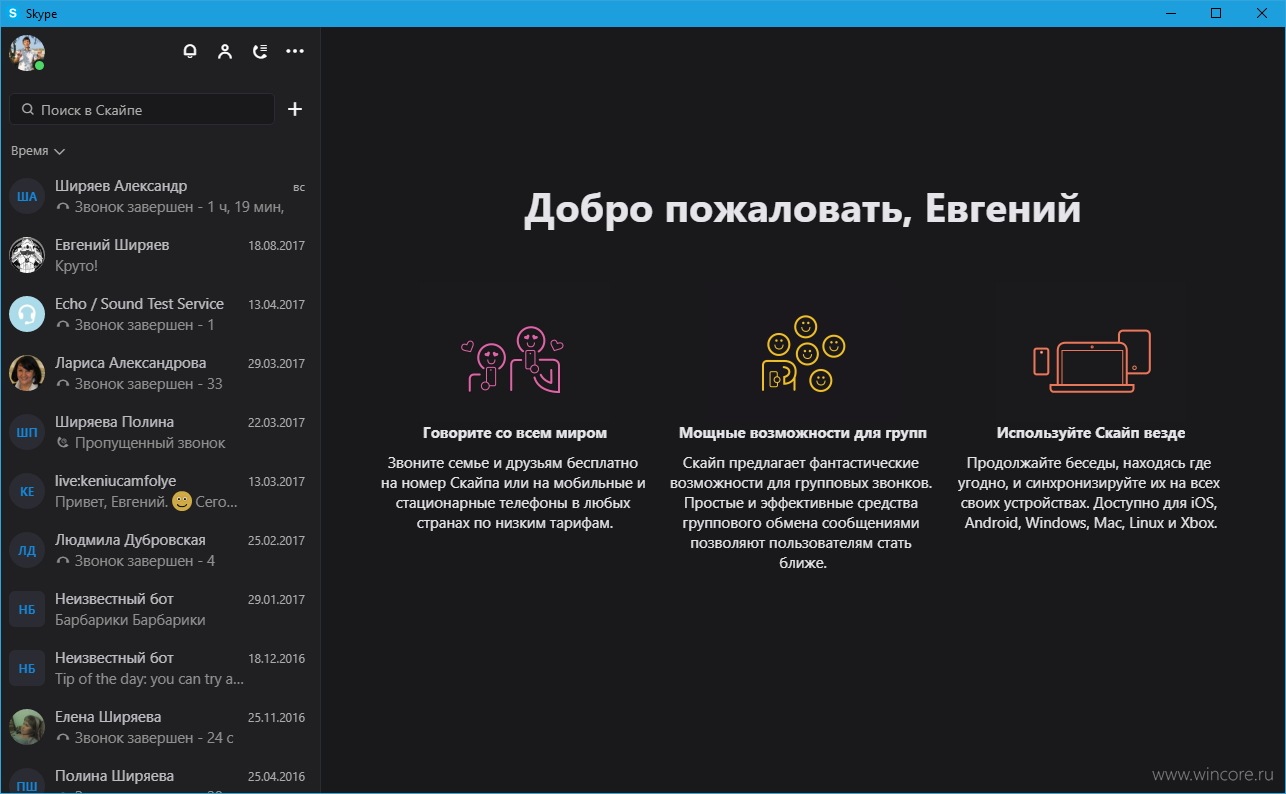
Task: Open notifications bell icon
Action: point(190,51)
